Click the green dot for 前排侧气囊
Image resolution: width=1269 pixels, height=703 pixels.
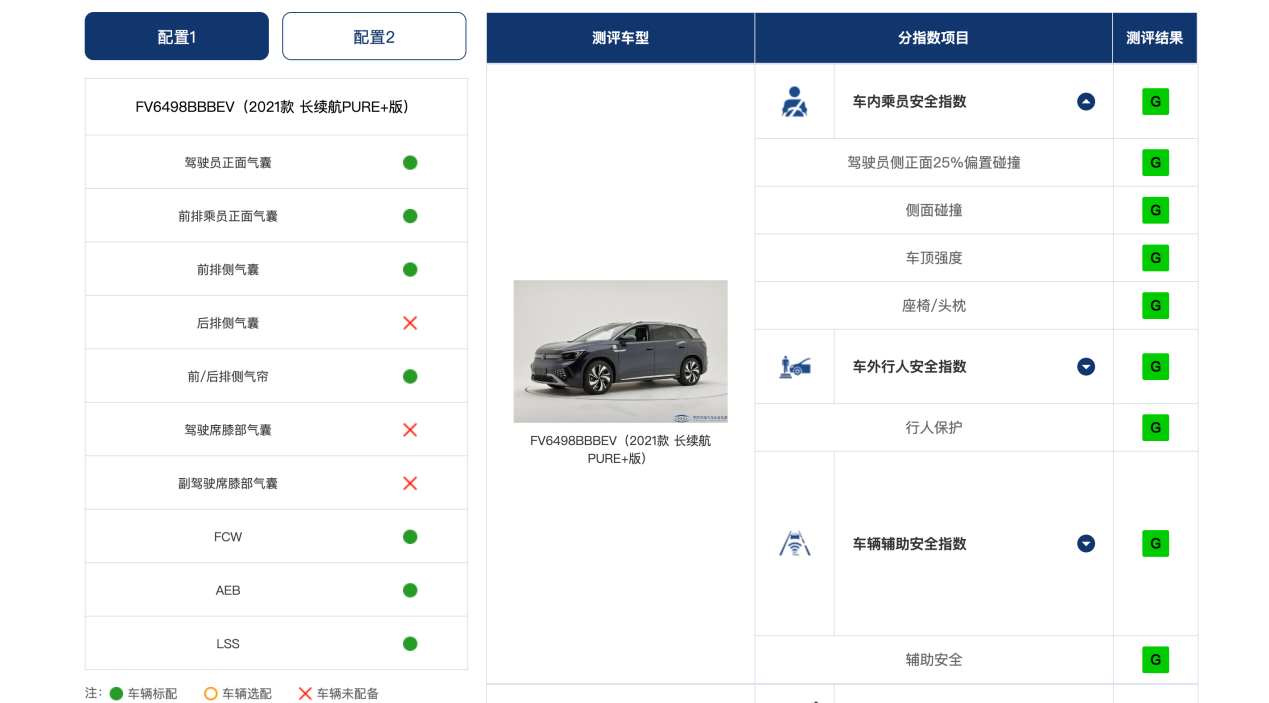[x=410, y=269]
